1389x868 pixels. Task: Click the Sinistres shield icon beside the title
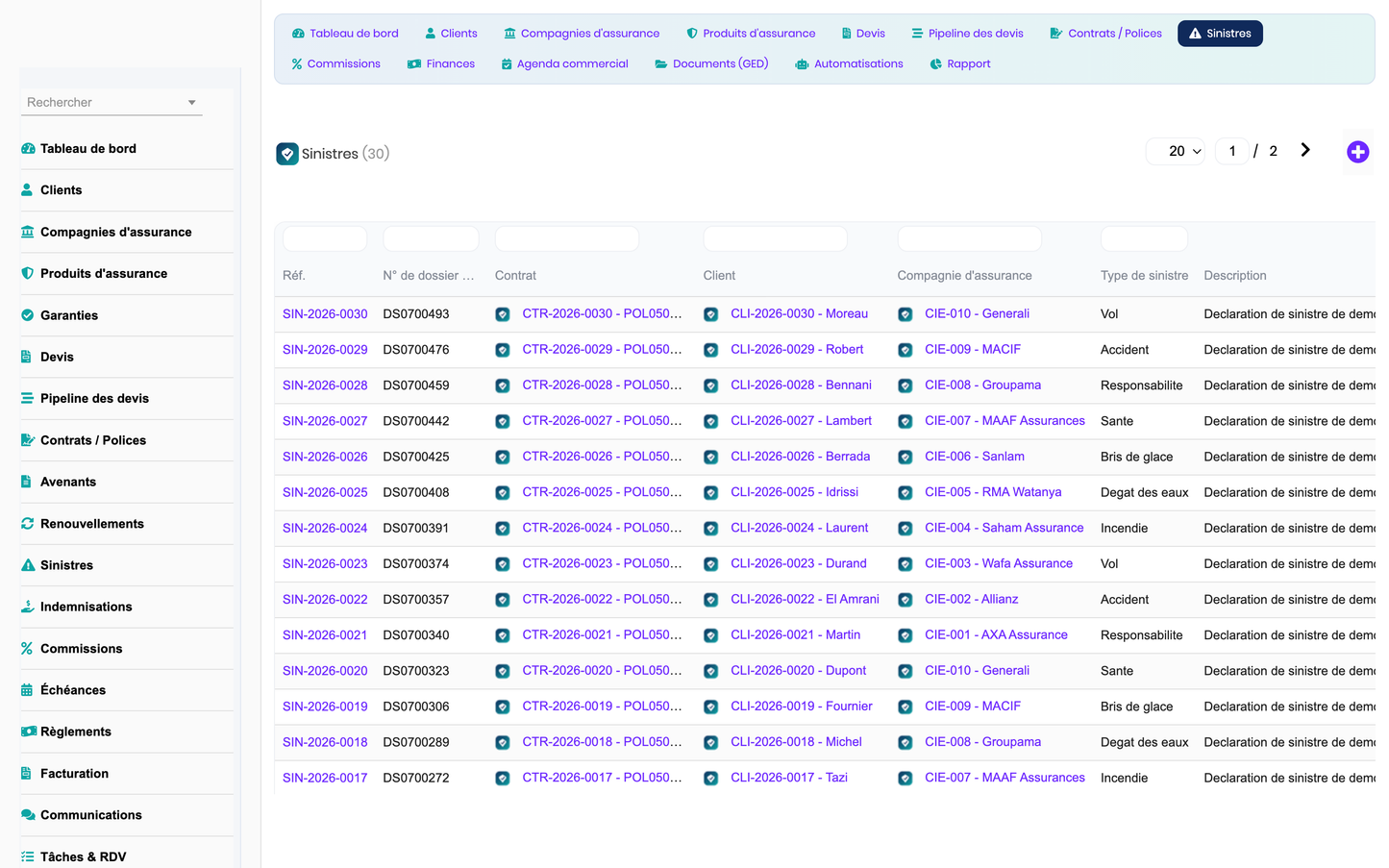(287, 154)
